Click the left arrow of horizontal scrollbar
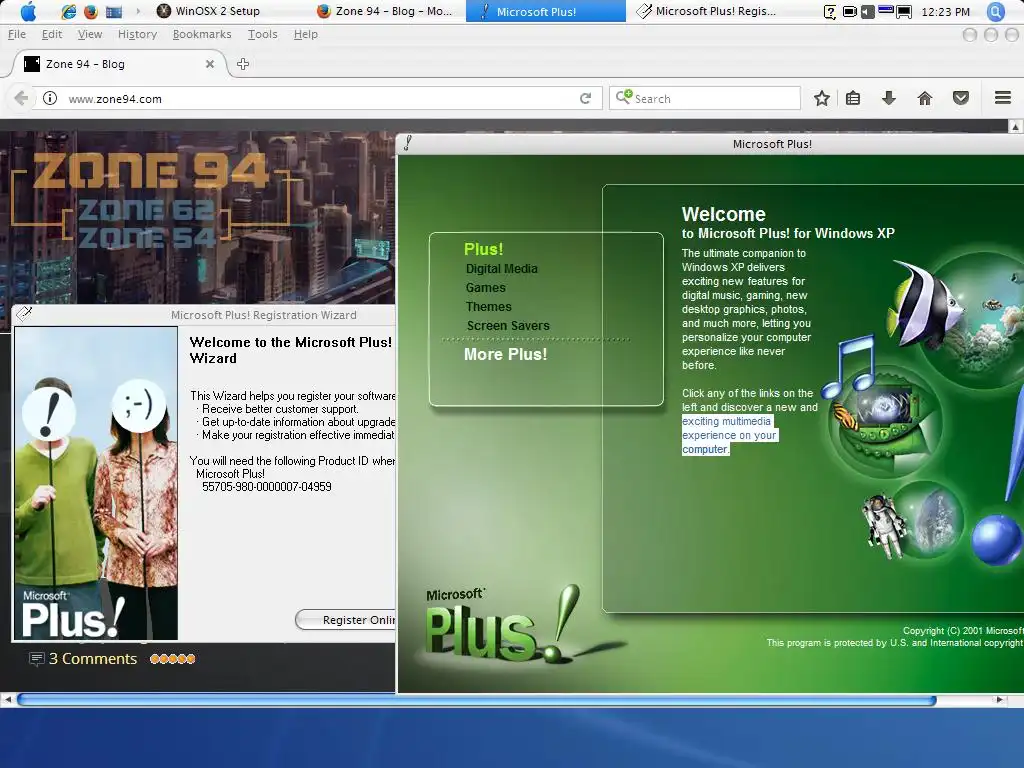 coord(7,699)
